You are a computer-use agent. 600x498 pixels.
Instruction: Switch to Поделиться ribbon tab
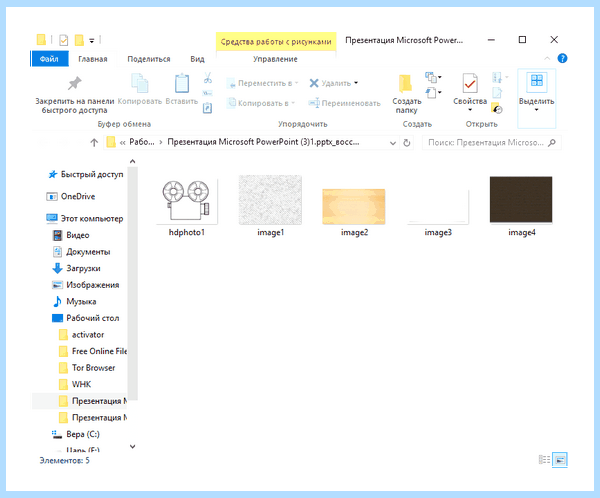point(149,59)
